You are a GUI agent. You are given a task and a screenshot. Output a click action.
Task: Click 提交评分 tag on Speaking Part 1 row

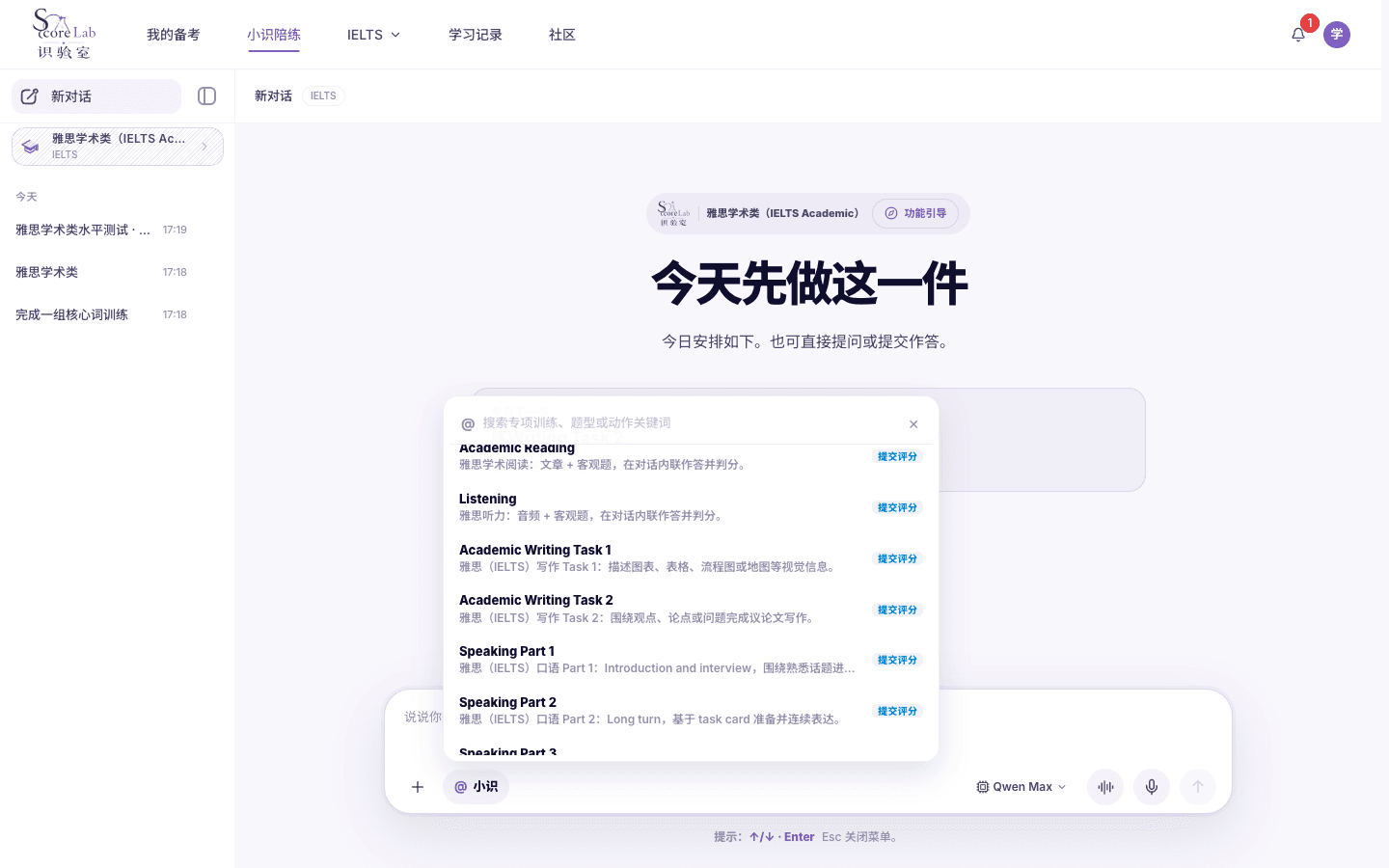tap(897, 660)
